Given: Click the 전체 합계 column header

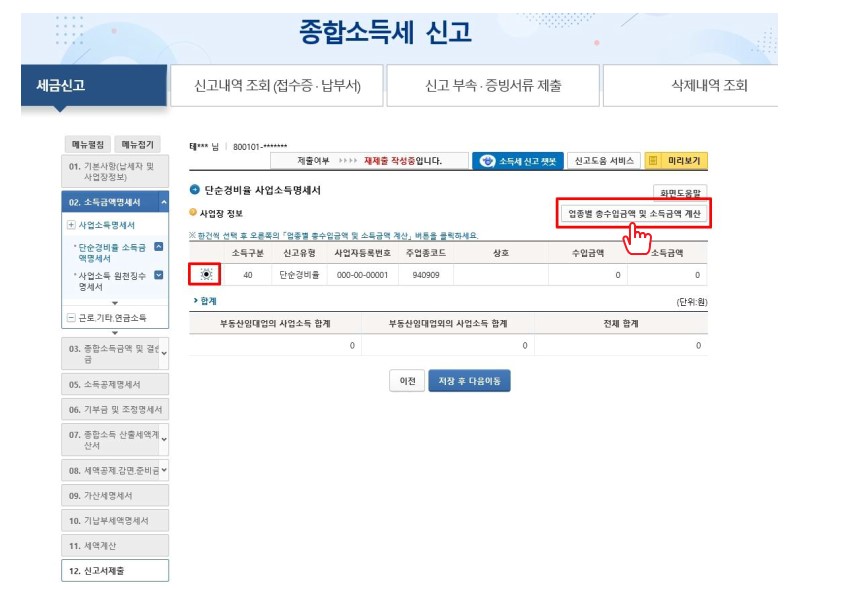Looking at the screenshot, I should 621,324.
